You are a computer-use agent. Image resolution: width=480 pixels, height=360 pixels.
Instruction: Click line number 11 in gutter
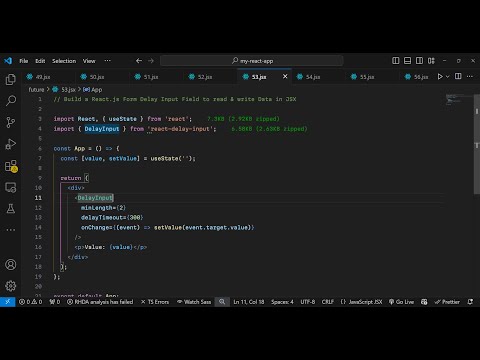click(x=38, y=198)
